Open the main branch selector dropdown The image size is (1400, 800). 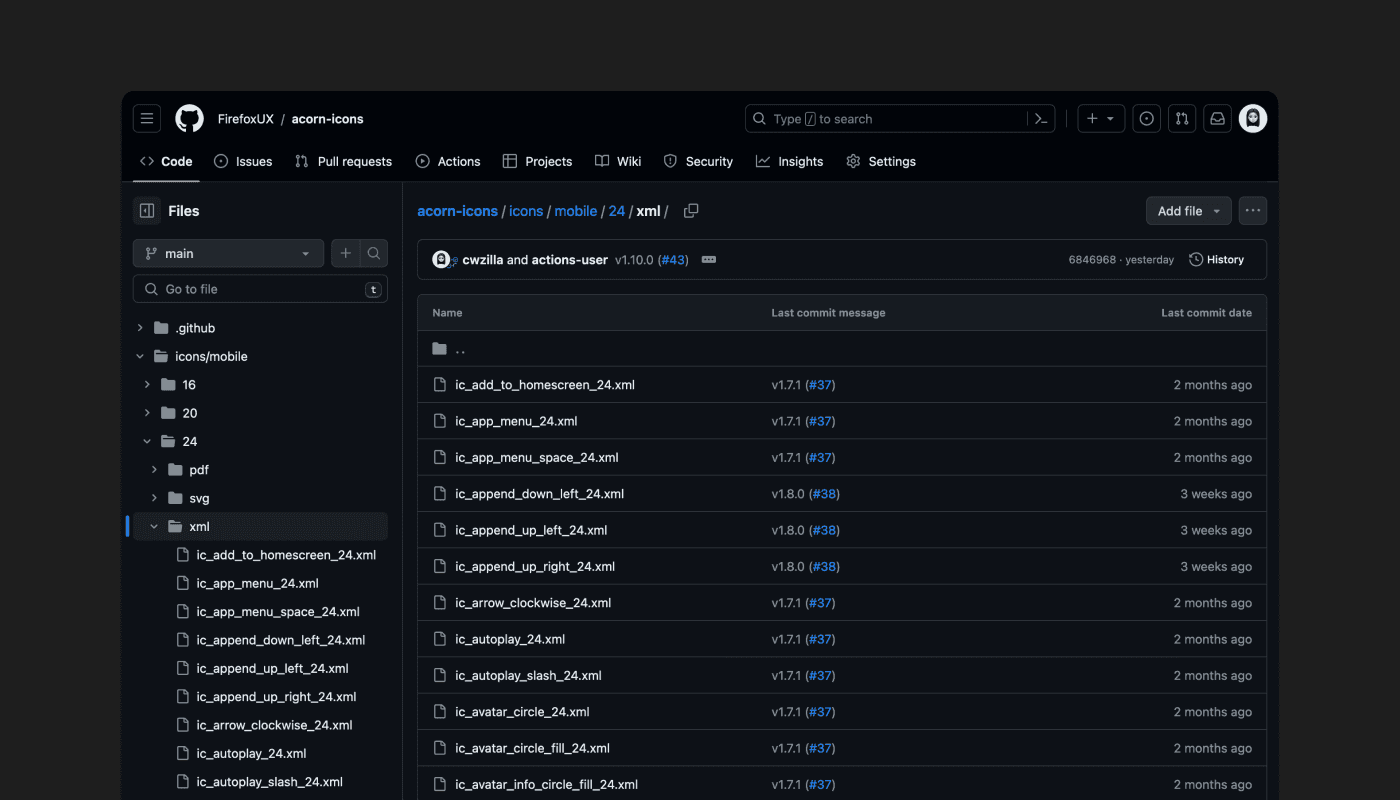tap(228, 253)
